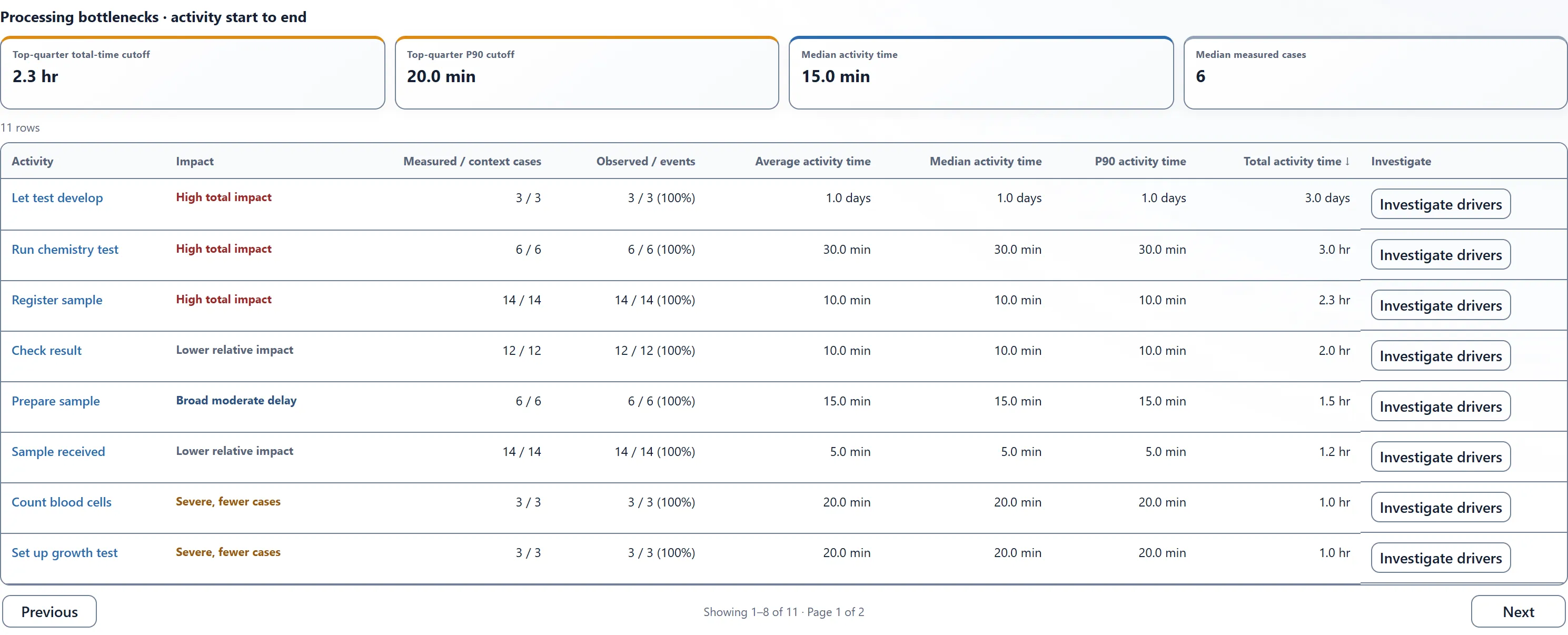
Task: Sort by P90 activity time header
Action: coord(1140,161)
